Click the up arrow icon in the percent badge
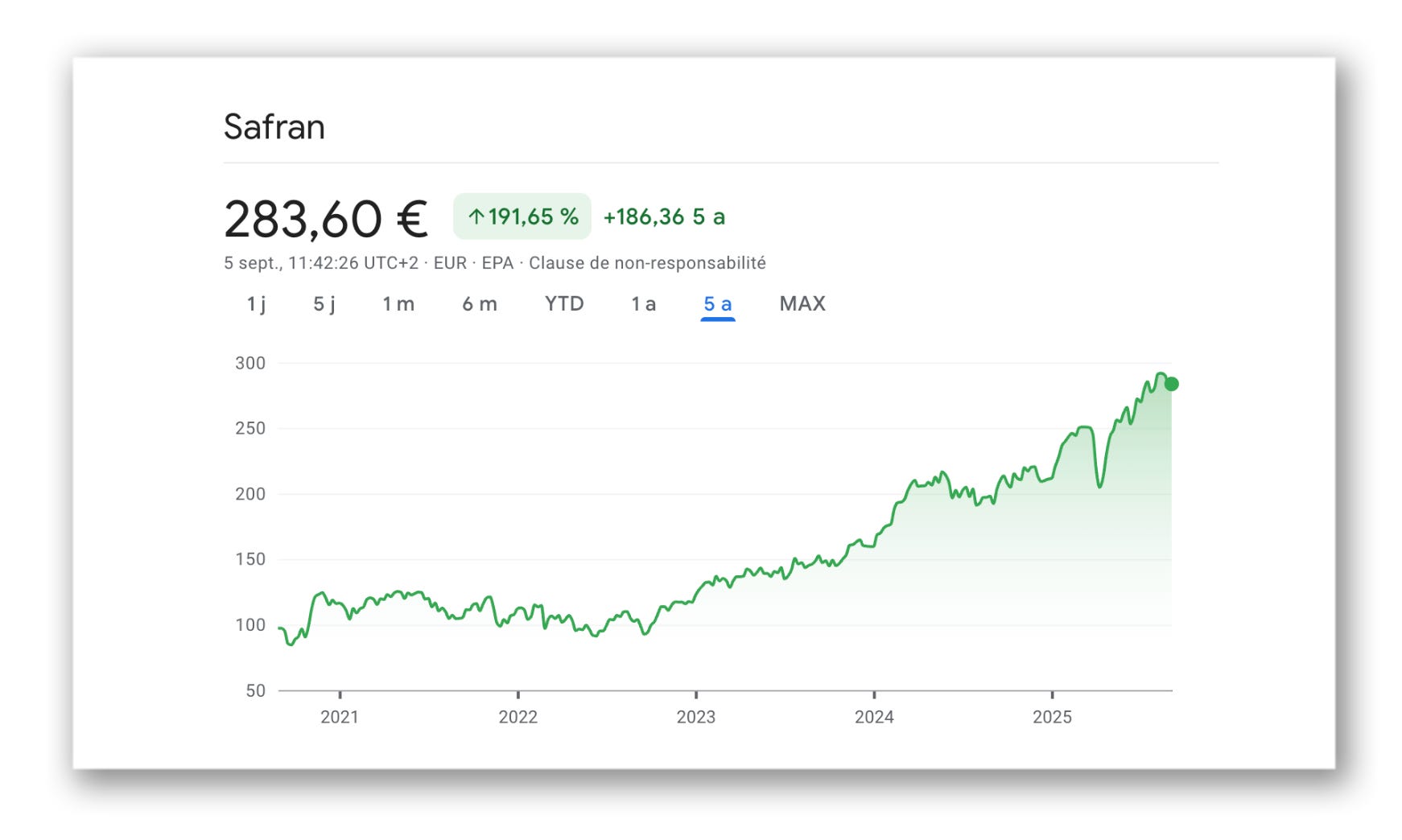Viewport: 1402px width, 840px height. click(x=476, y=216)
